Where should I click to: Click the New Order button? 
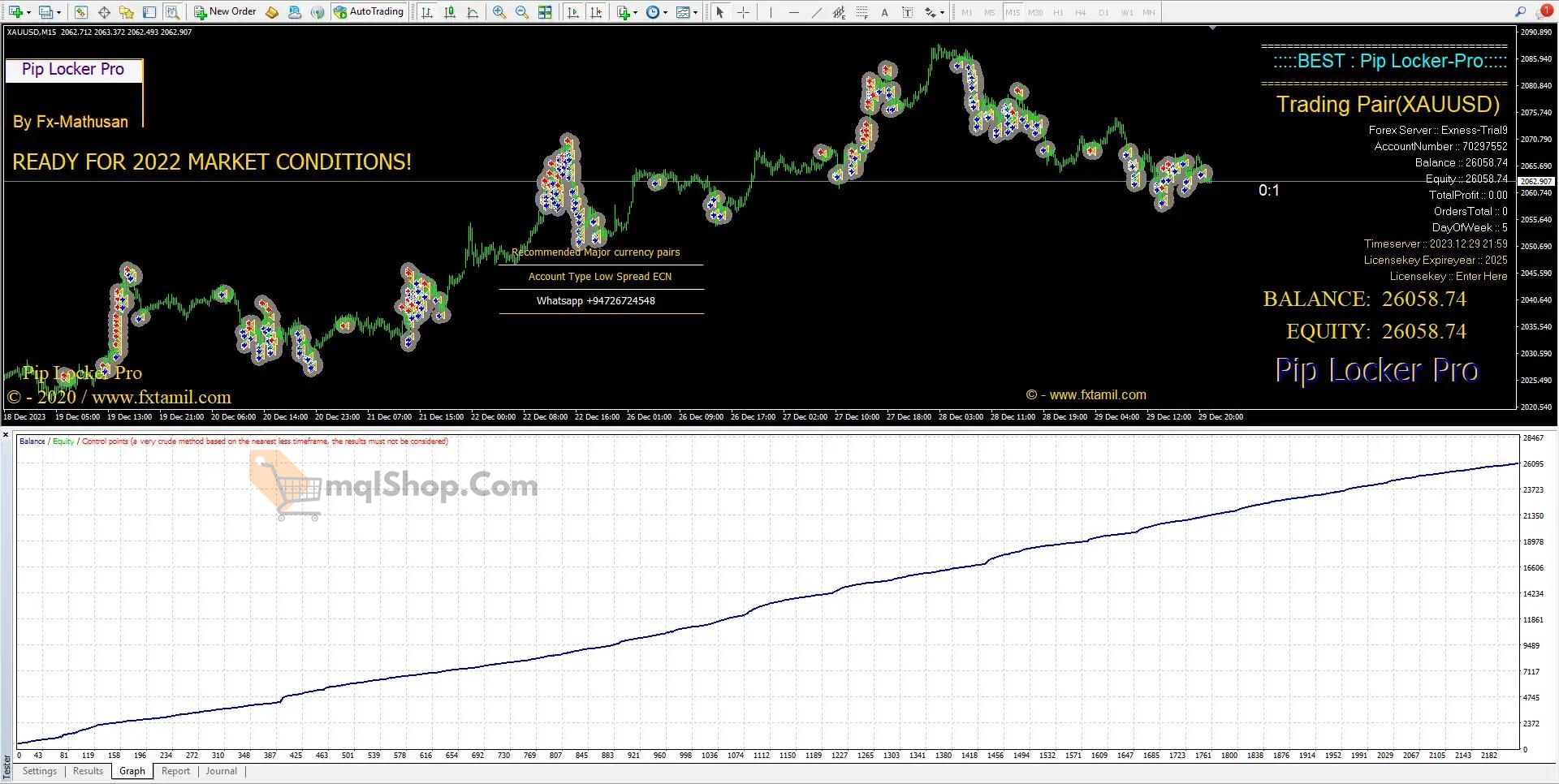pos(225,11)
